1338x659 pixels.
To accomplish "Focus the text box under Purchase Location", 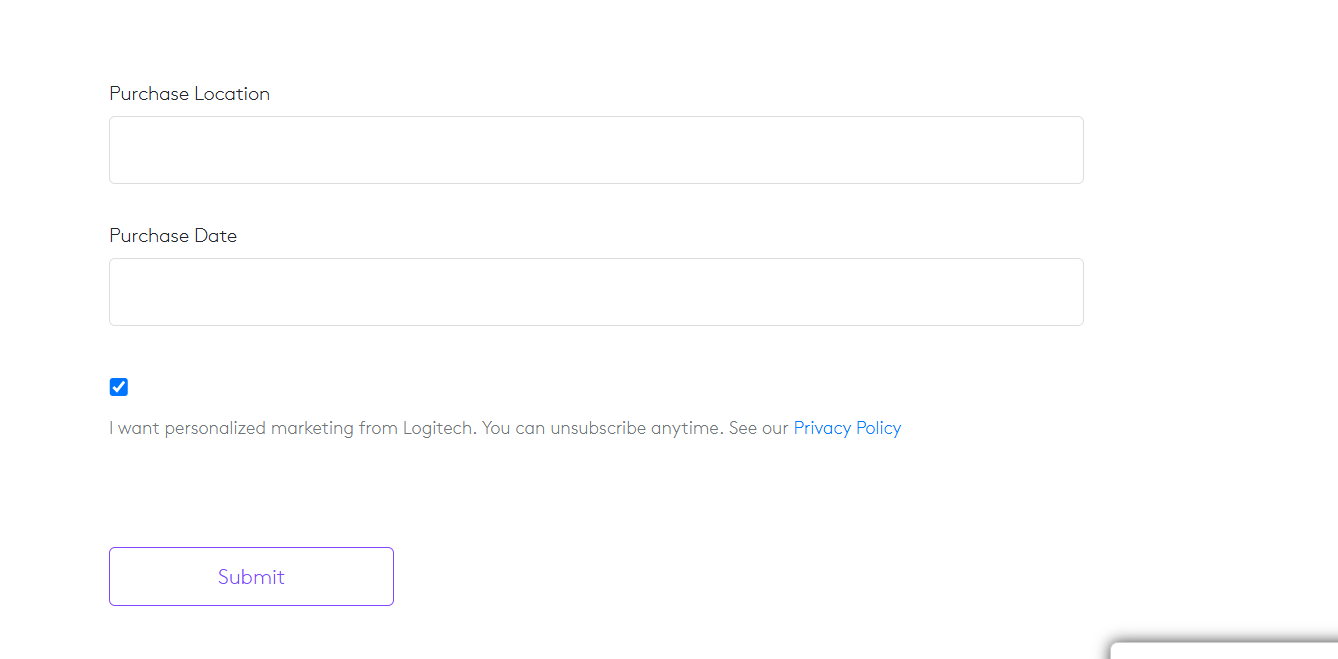I will [x=596, y=150].
